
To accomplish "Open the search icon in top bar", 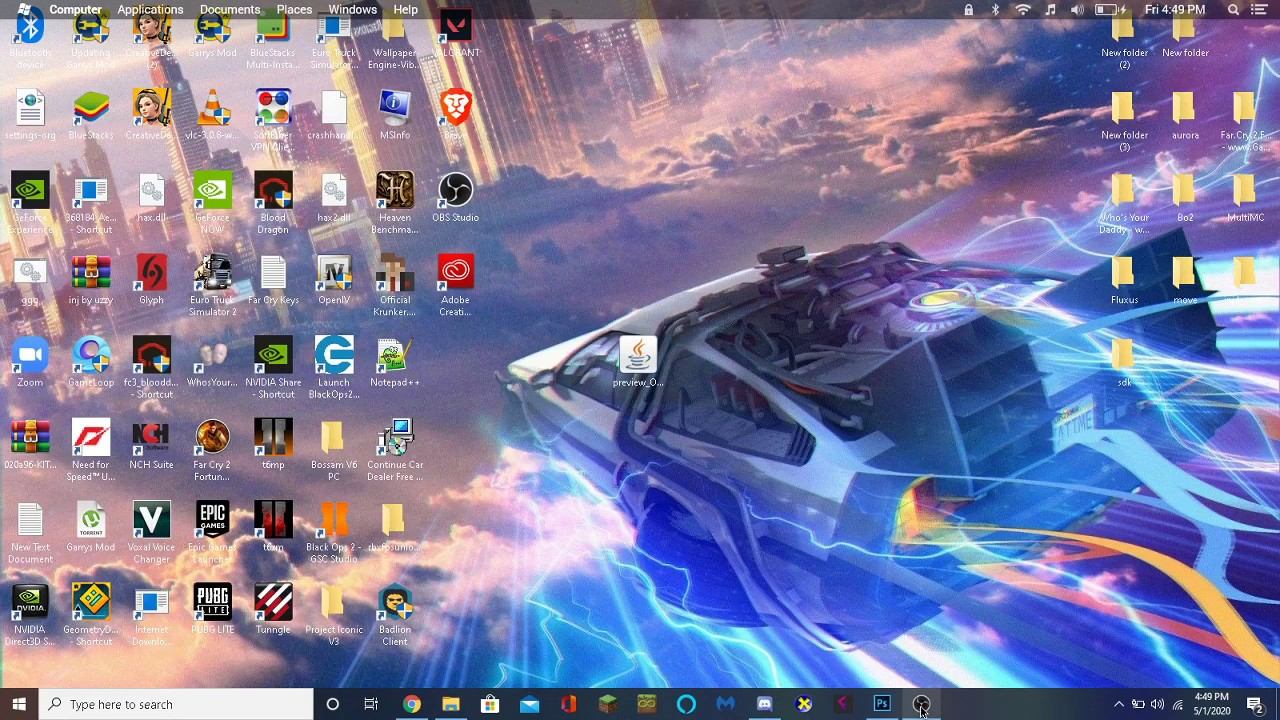I will (x=1234, y=10).
